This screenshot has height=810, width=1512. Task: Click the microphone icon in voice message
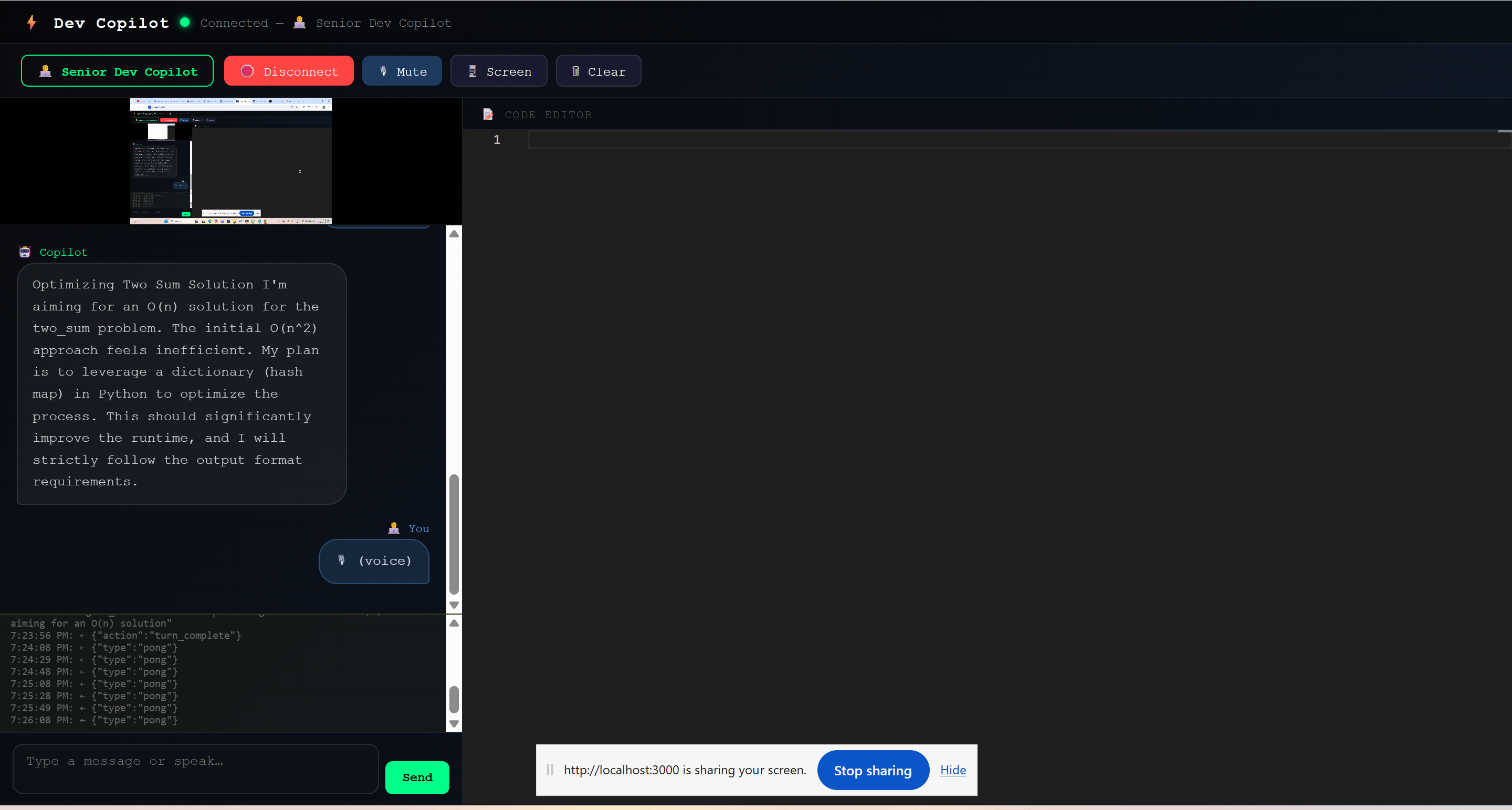click(x=342, y=560)
